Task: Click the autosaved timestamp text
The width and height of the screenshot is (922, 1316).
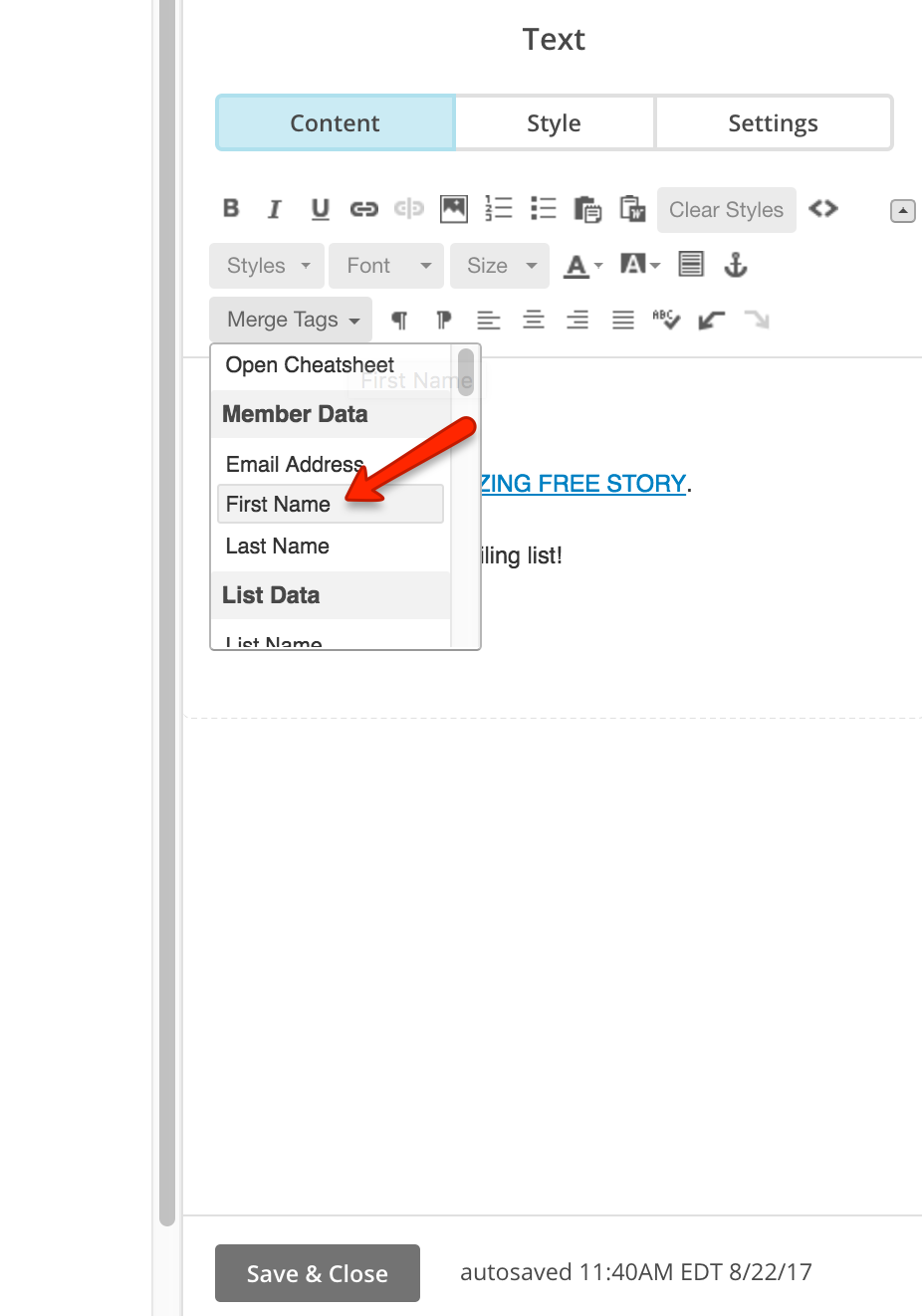Action: coord(636,1272)
